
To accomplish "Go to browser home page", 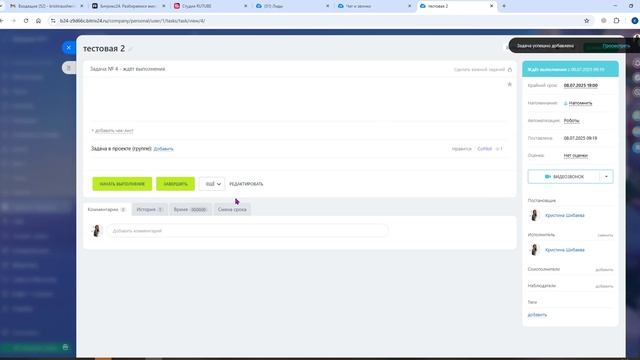I will click(38, 20).
